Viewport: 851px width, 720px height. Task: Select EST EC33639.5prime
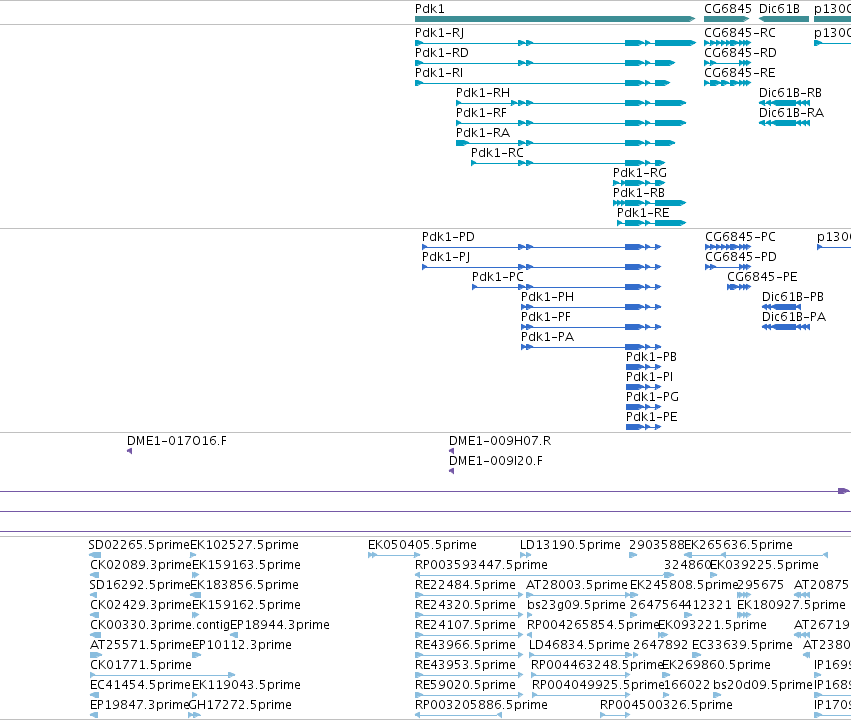(696, 655)
